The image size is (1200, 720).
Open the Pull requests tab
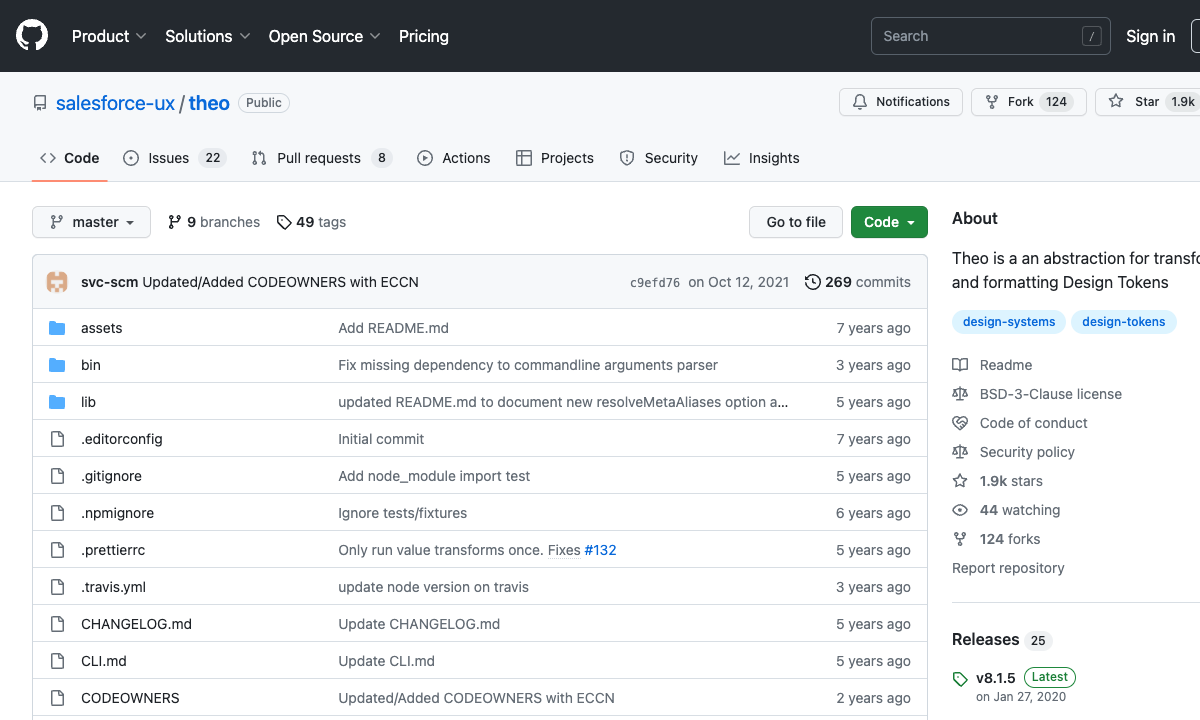(318, 158)
